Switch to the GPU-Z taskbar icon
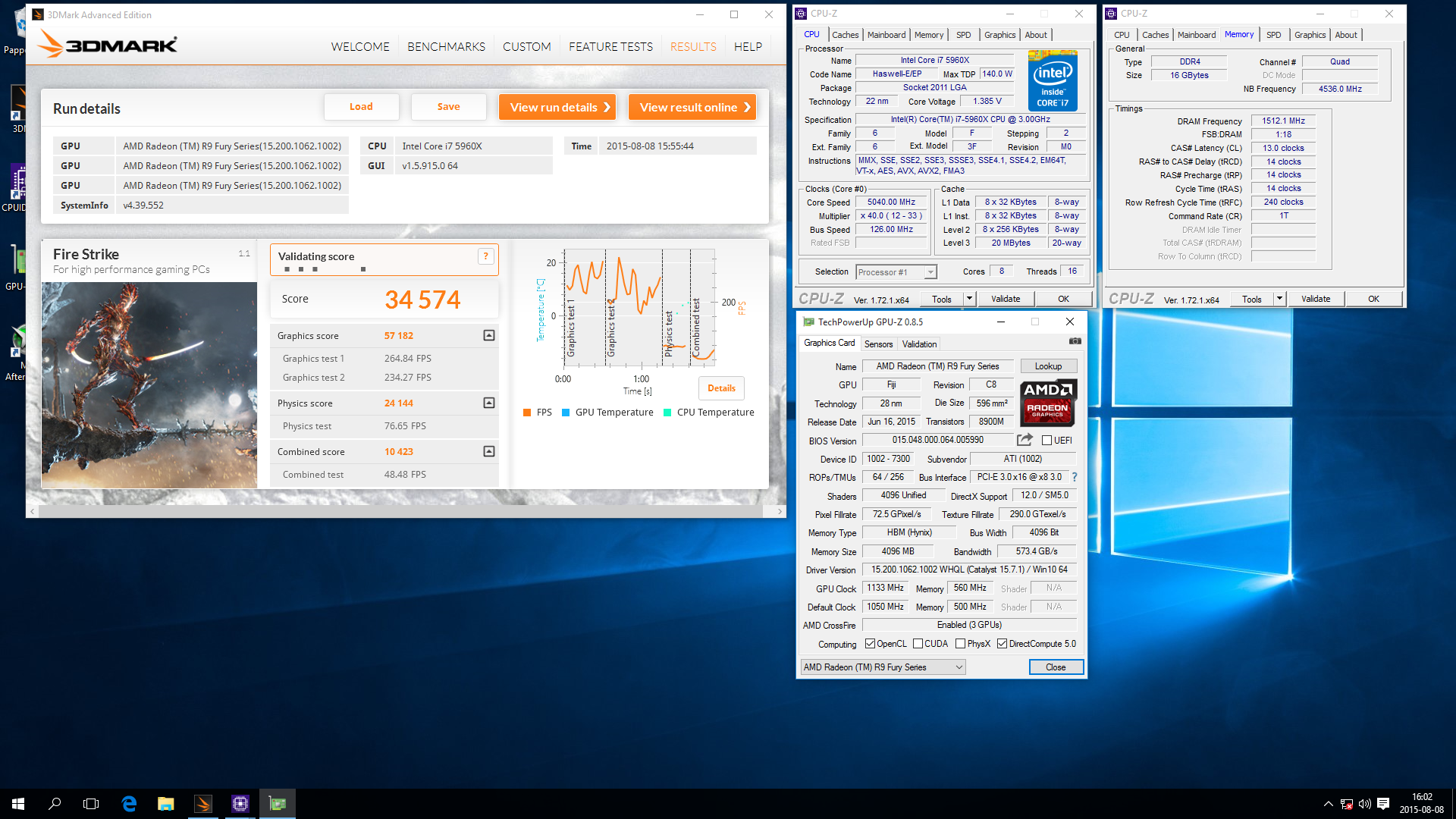1456x819 pixels. point(278,804)
